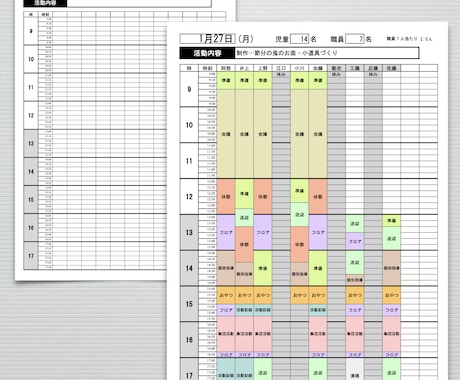Click hour 16 cell on the blank back sheet
Image resolution: width=460 pixels, height=380 pixels.
(x=31, y=228)
